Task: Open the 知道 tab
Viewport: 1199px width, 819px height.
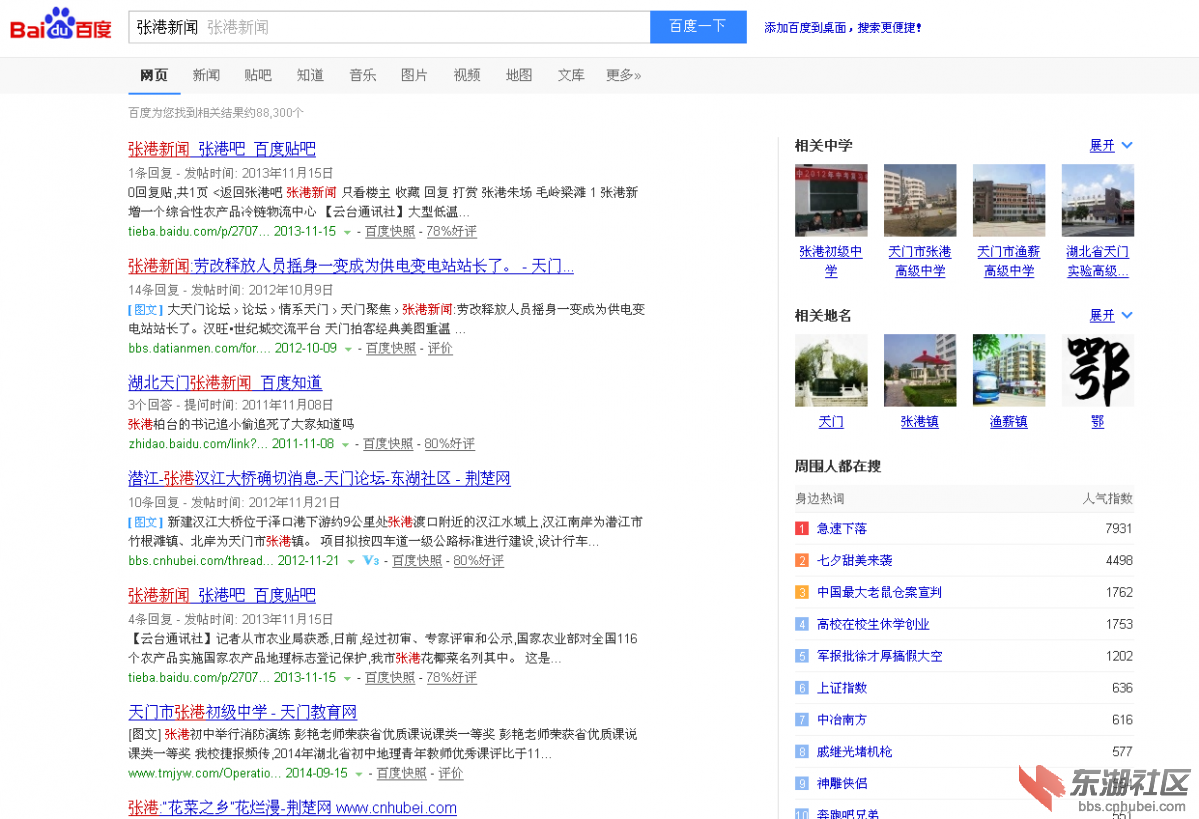Action: [310, 75]
